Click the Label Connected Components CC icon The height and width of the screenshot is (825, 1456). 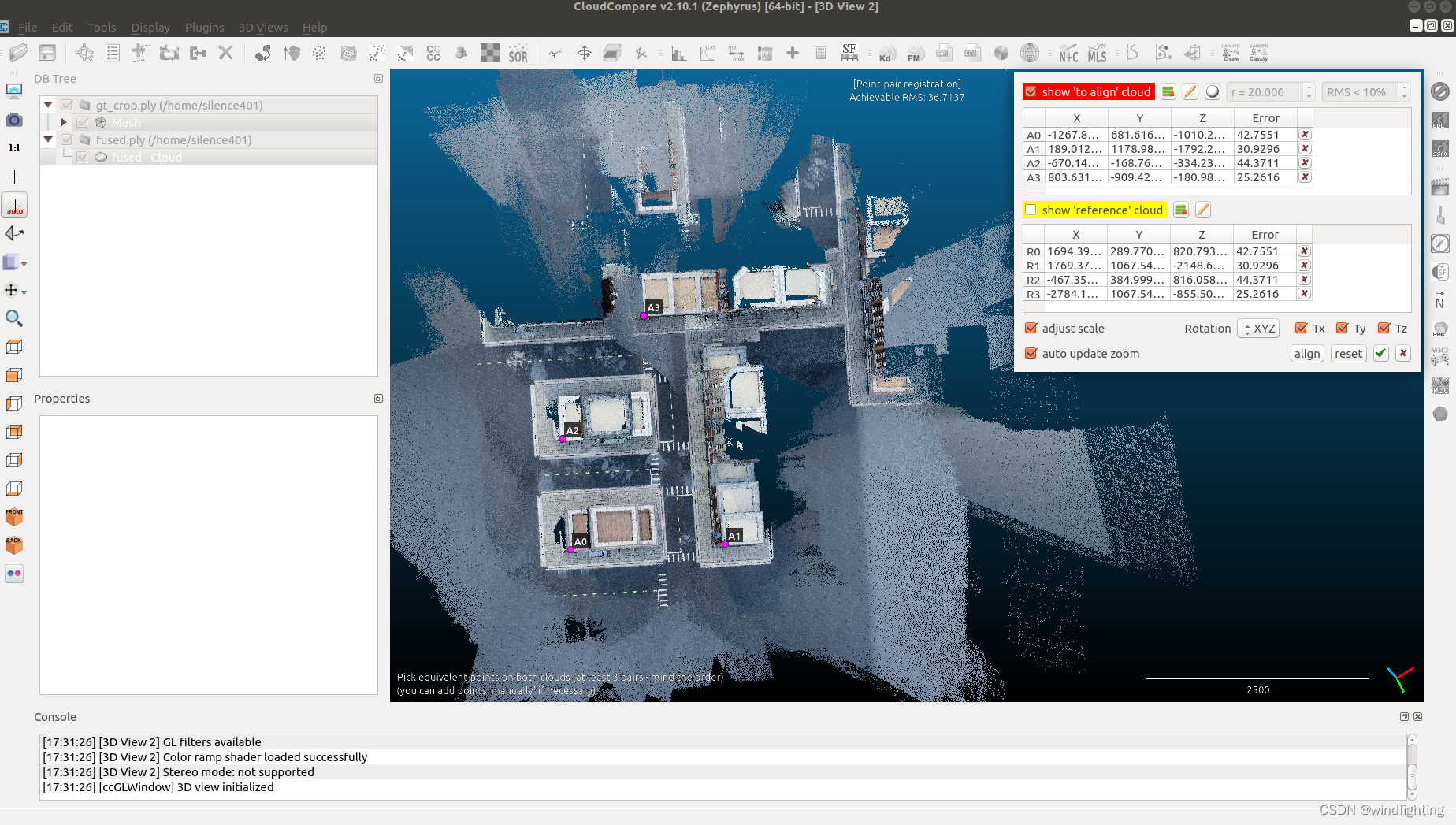point(433,53)
